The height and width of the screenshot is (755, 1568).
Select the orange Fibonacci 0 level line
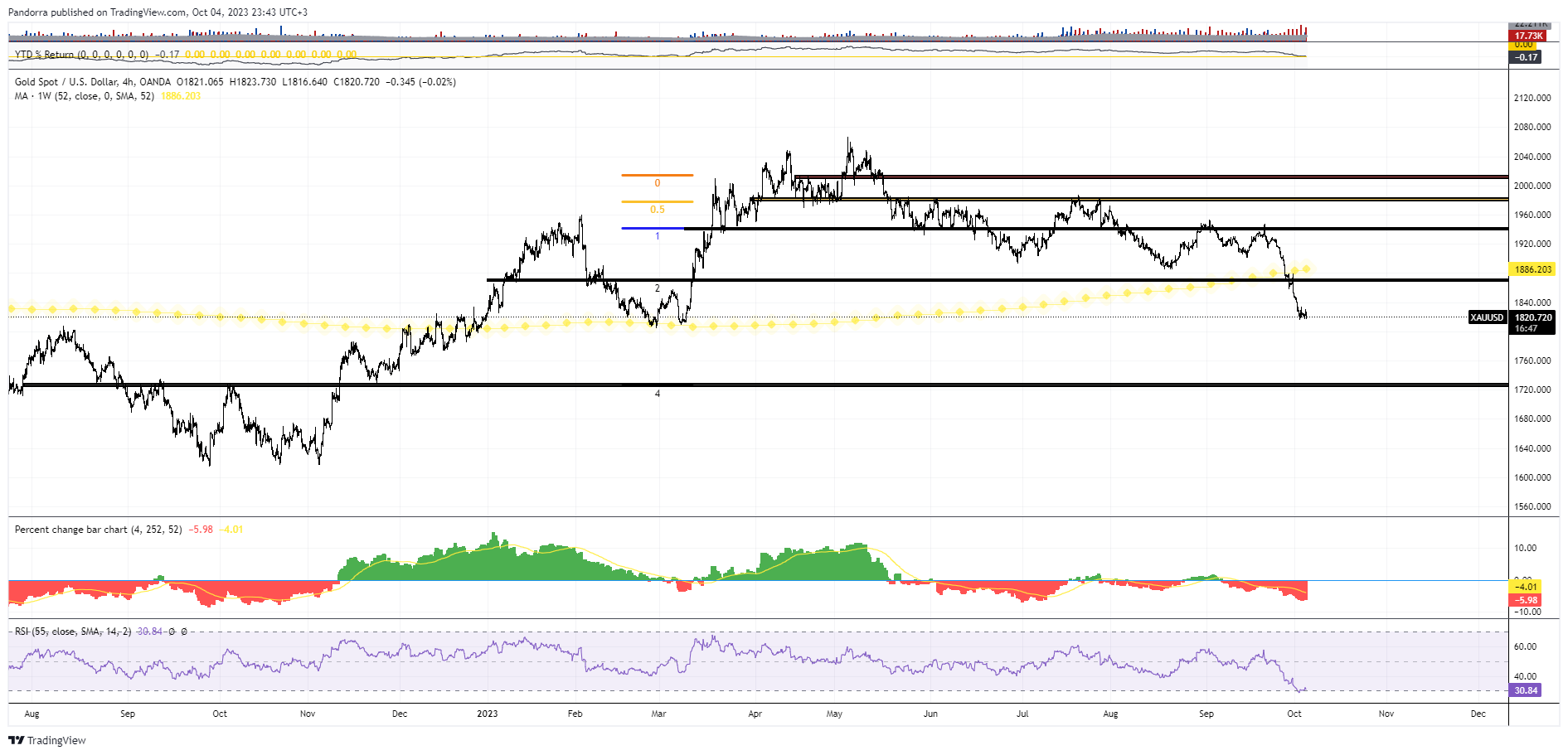[657, 175]
